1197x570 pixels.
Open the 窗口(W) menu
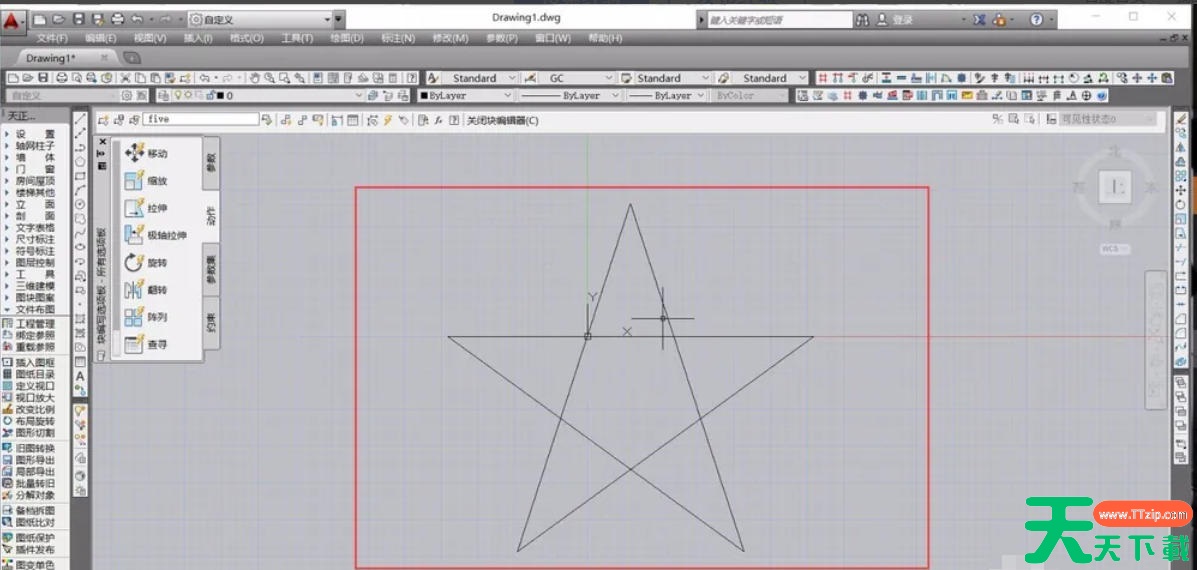pyautogui.click(x=553, y=38)
